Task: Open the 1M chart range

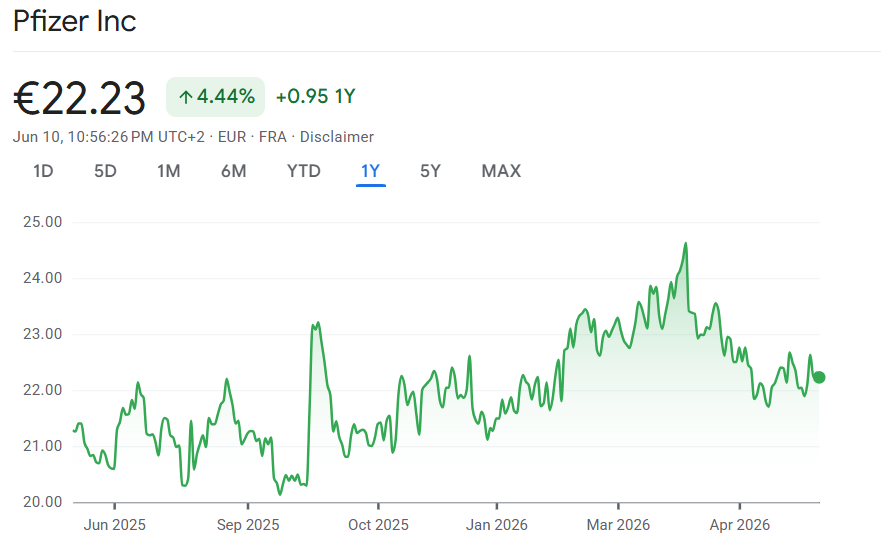Action: [x=169, y=171]
